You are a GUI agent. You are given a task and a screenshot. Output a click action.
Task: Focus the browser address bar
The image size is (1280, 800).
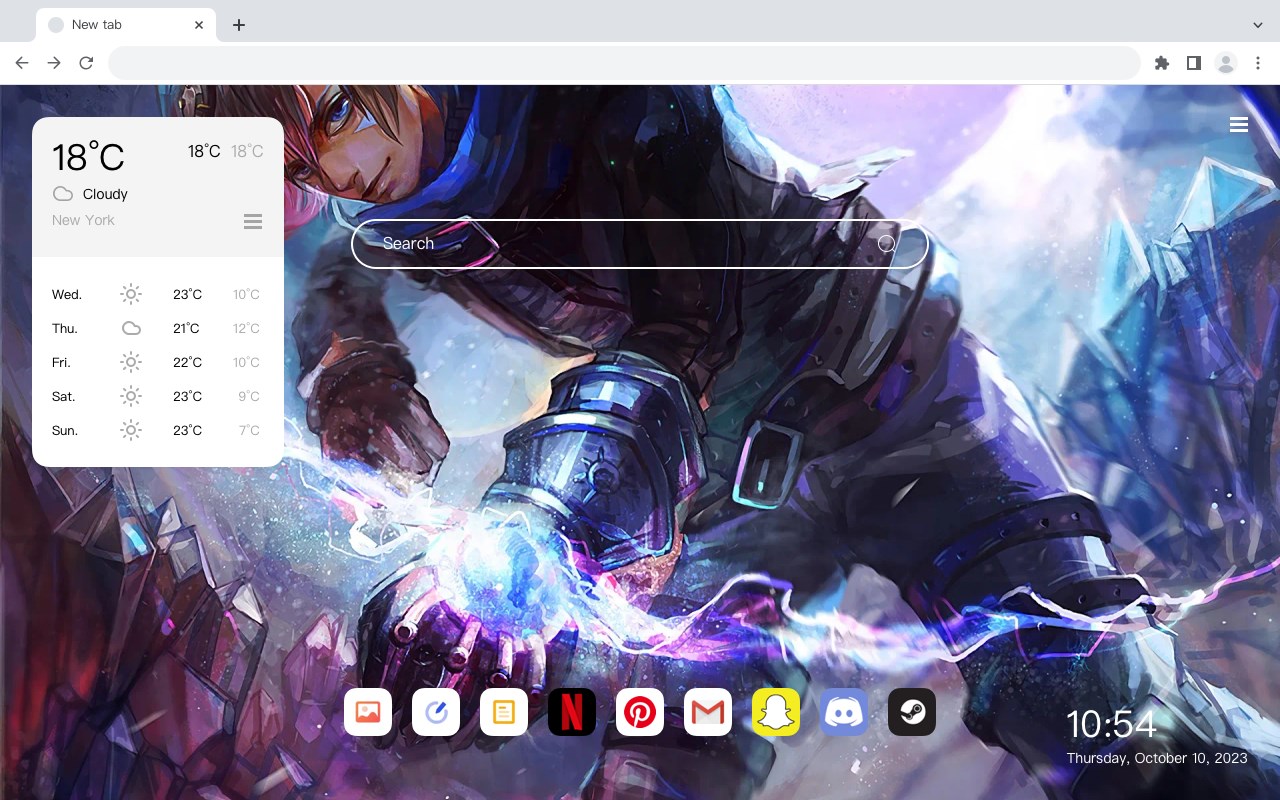624,63
